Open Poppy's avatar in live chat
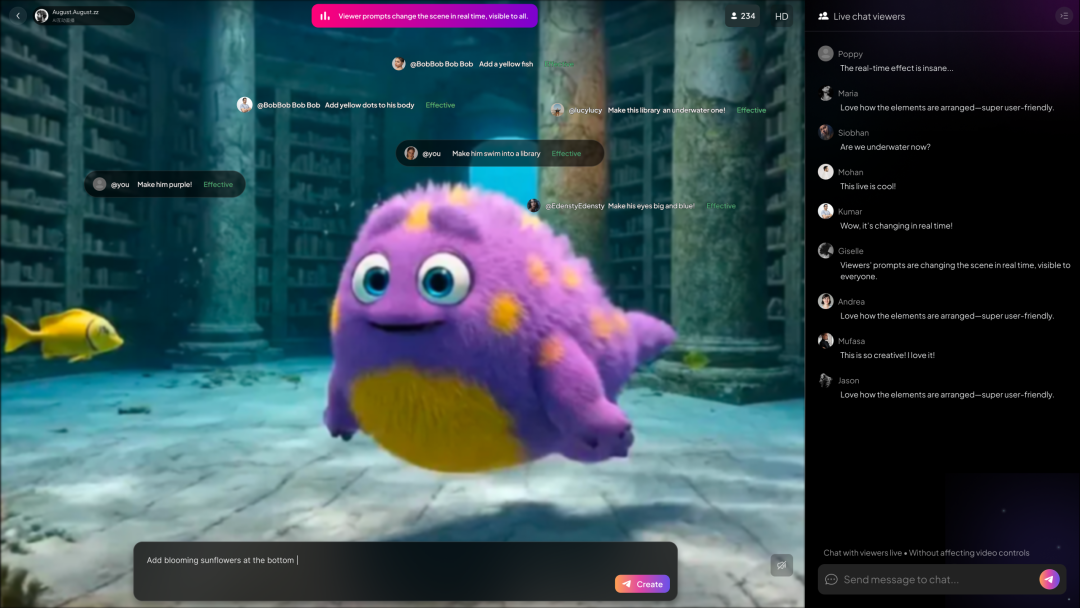Viewport: 1080px width, 608px height. [x=825, y=54]
